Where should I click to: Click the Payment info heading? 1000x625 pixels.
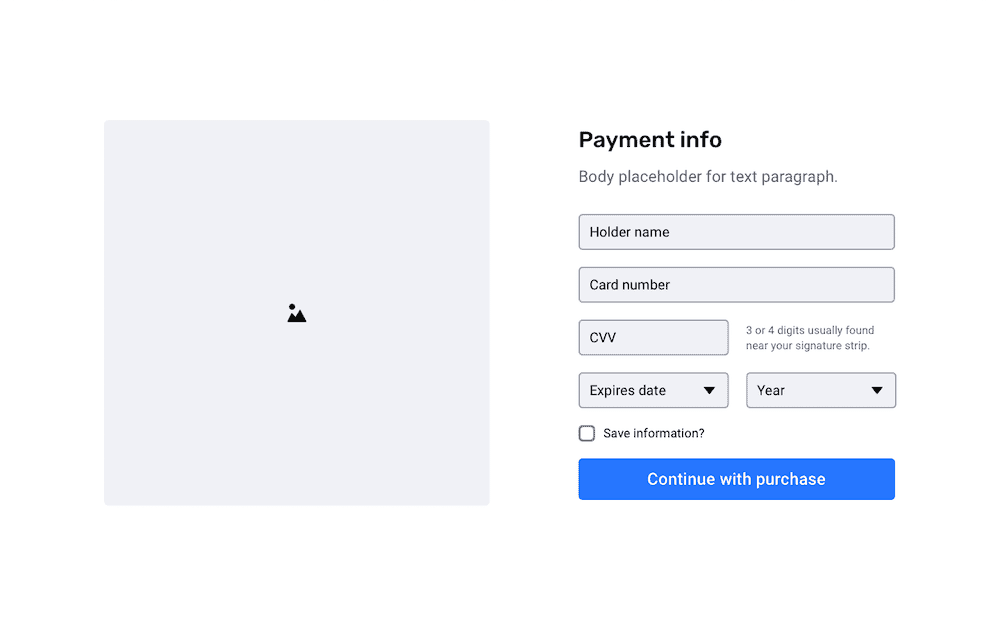(x=650, y=140)
